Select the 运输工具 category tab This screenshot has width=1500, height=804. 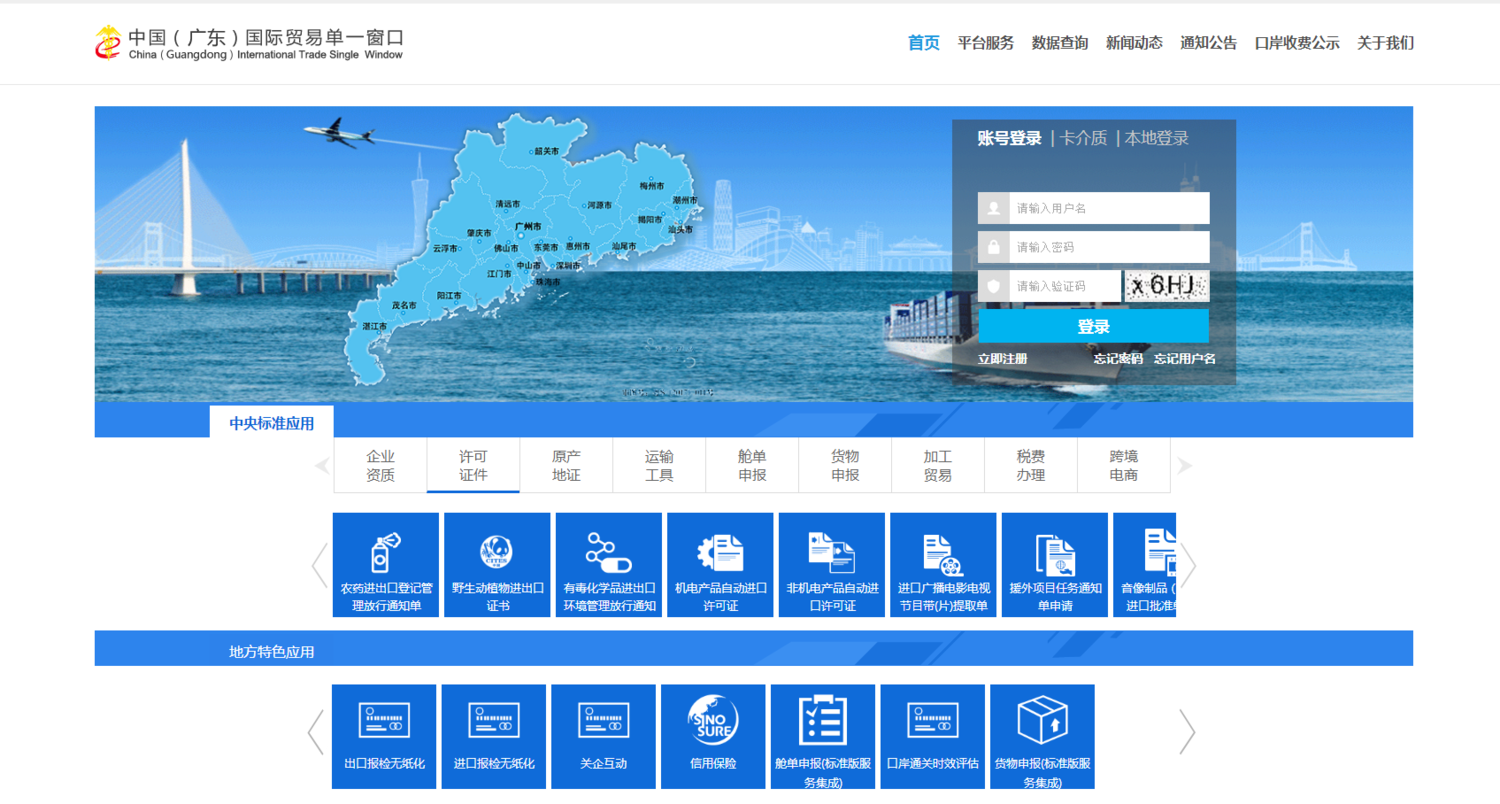coord(659,466)
